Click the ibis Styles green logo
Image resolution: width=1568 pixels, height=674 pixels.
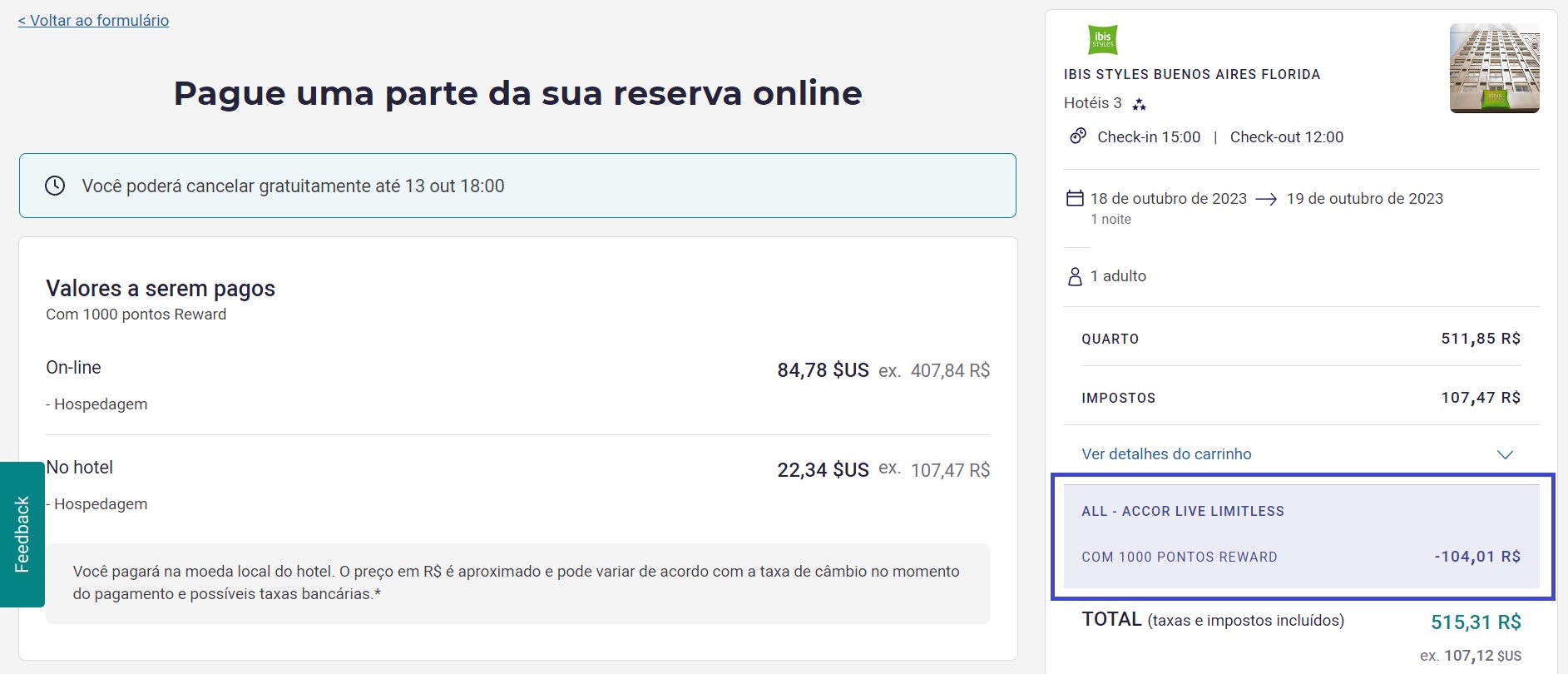click(x=1102, y=40)
